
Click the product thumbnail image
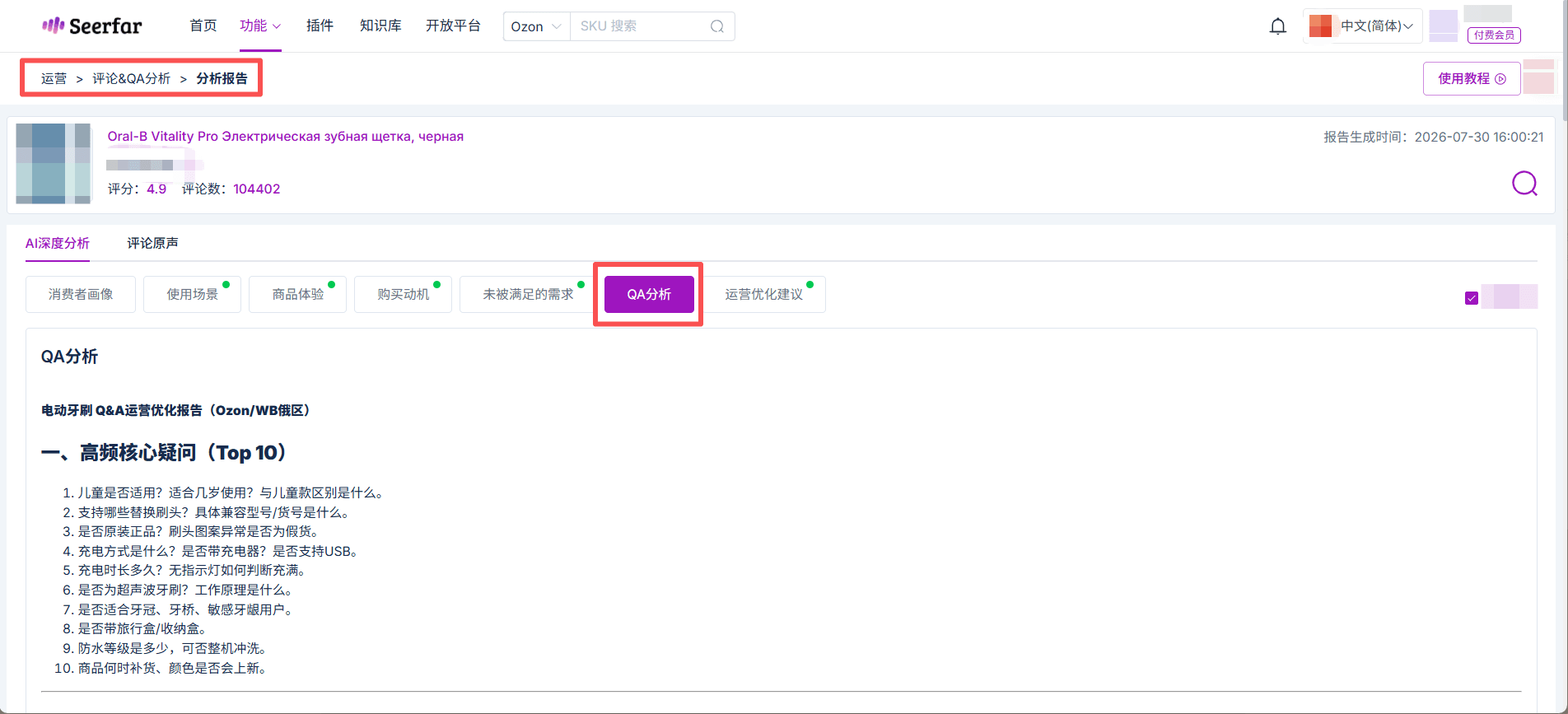coord(54,163)
